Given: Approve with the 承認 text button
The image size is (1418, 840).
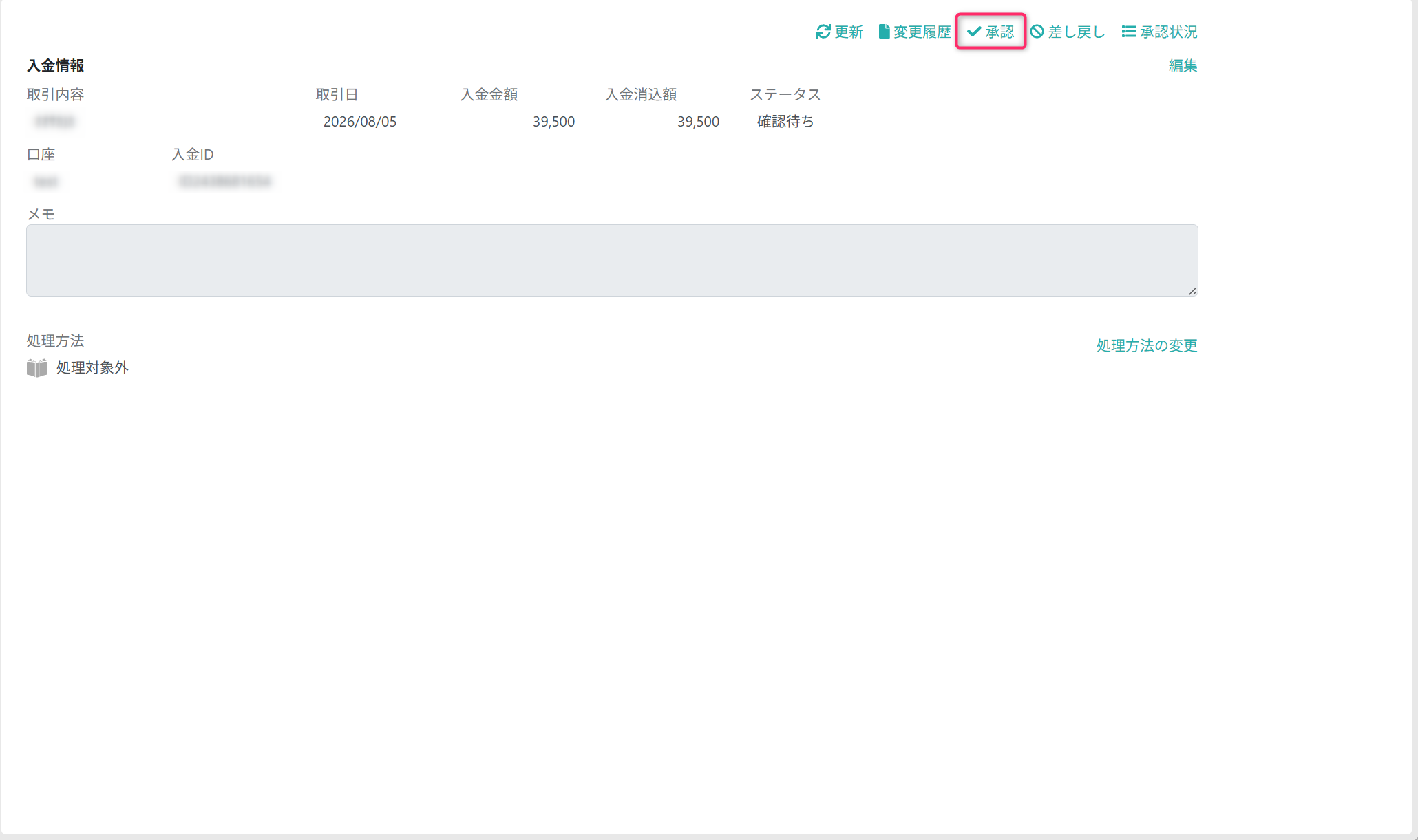Looking at the screenshot, I should [x=999, y=32].
